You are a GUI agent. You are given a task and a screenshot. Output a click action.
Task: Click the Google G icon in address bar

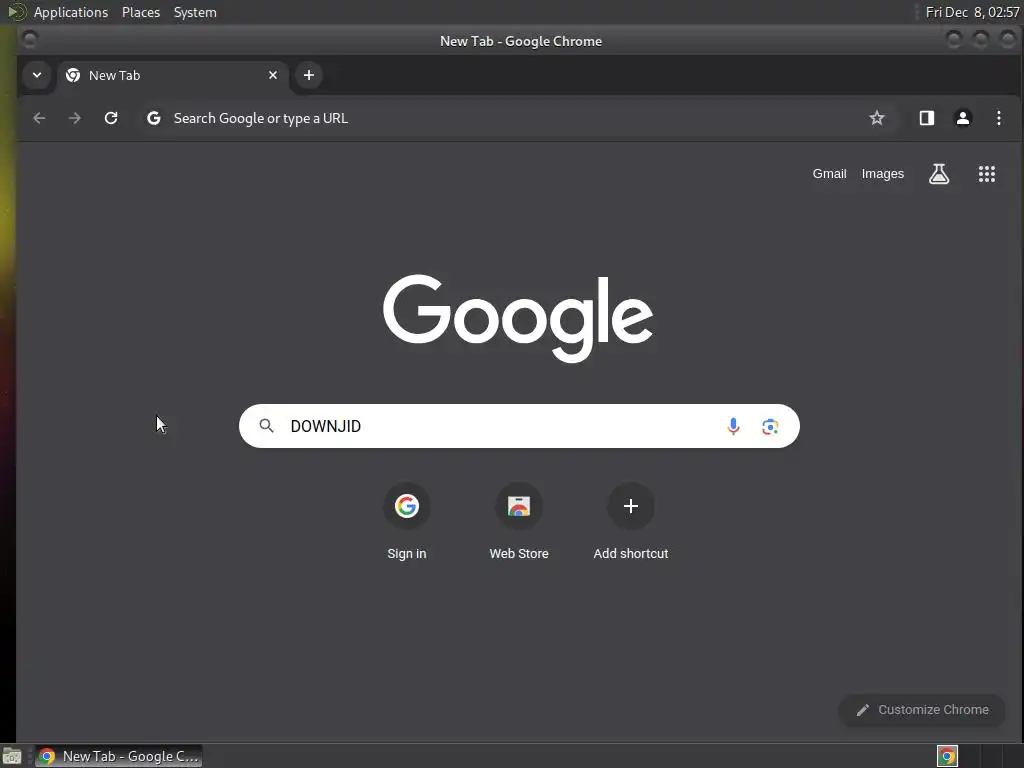pyautogui.click(x=153, y=118)
